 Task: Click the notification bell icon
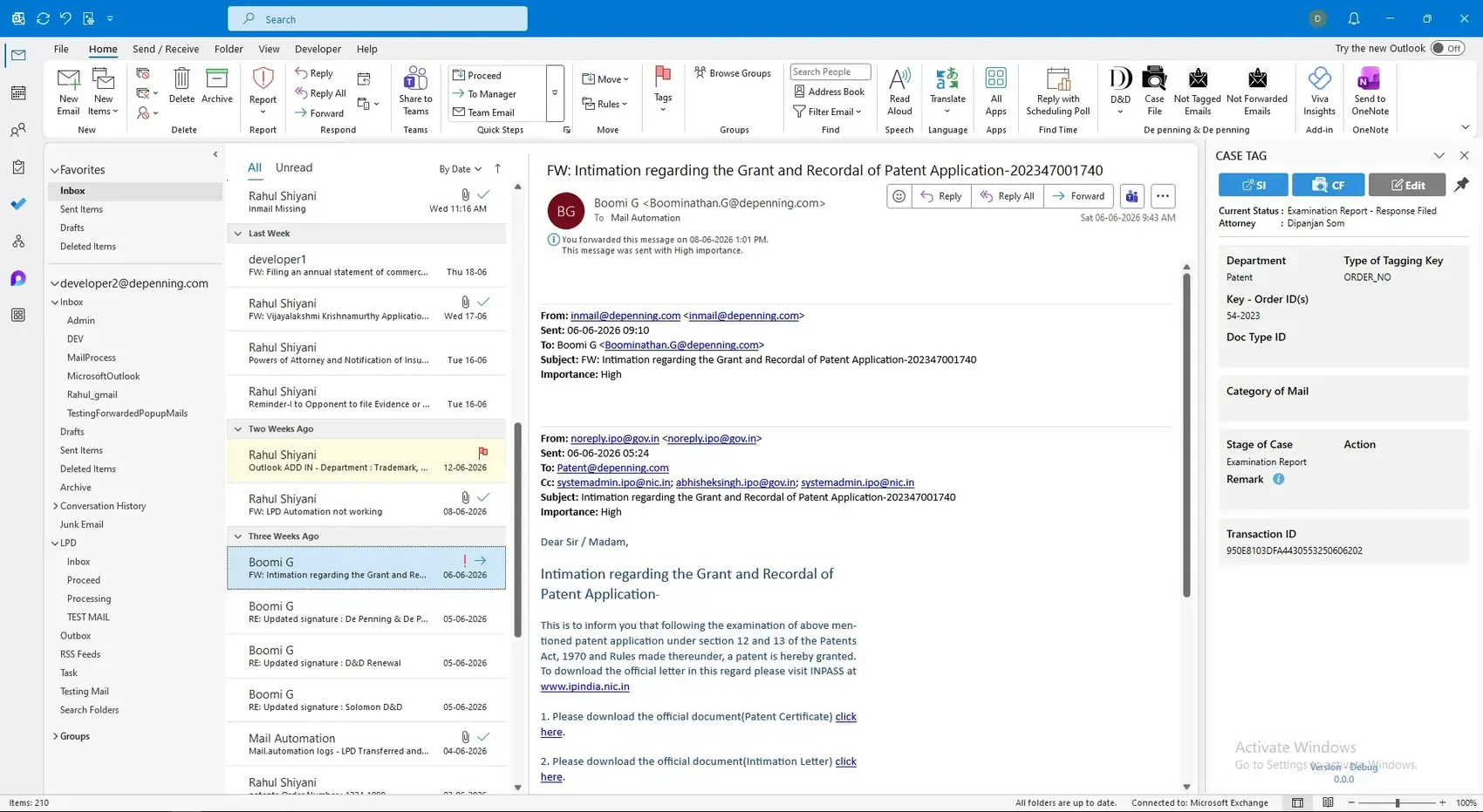[1354, 18]
